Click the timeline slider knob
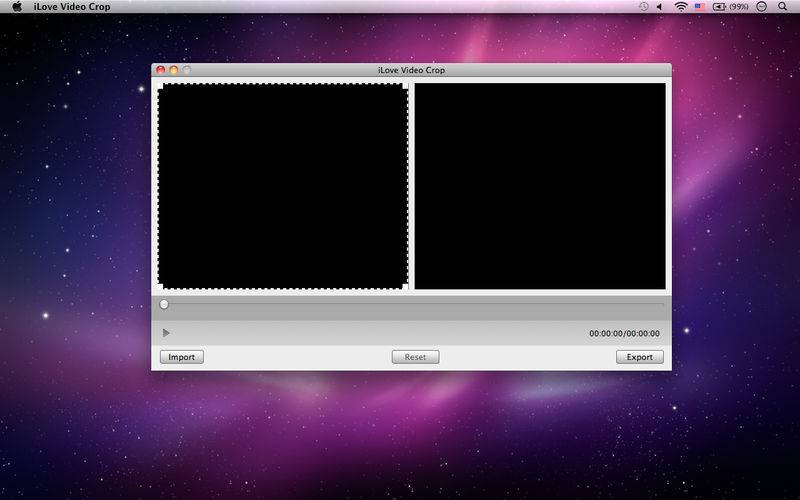 [164, 305]
